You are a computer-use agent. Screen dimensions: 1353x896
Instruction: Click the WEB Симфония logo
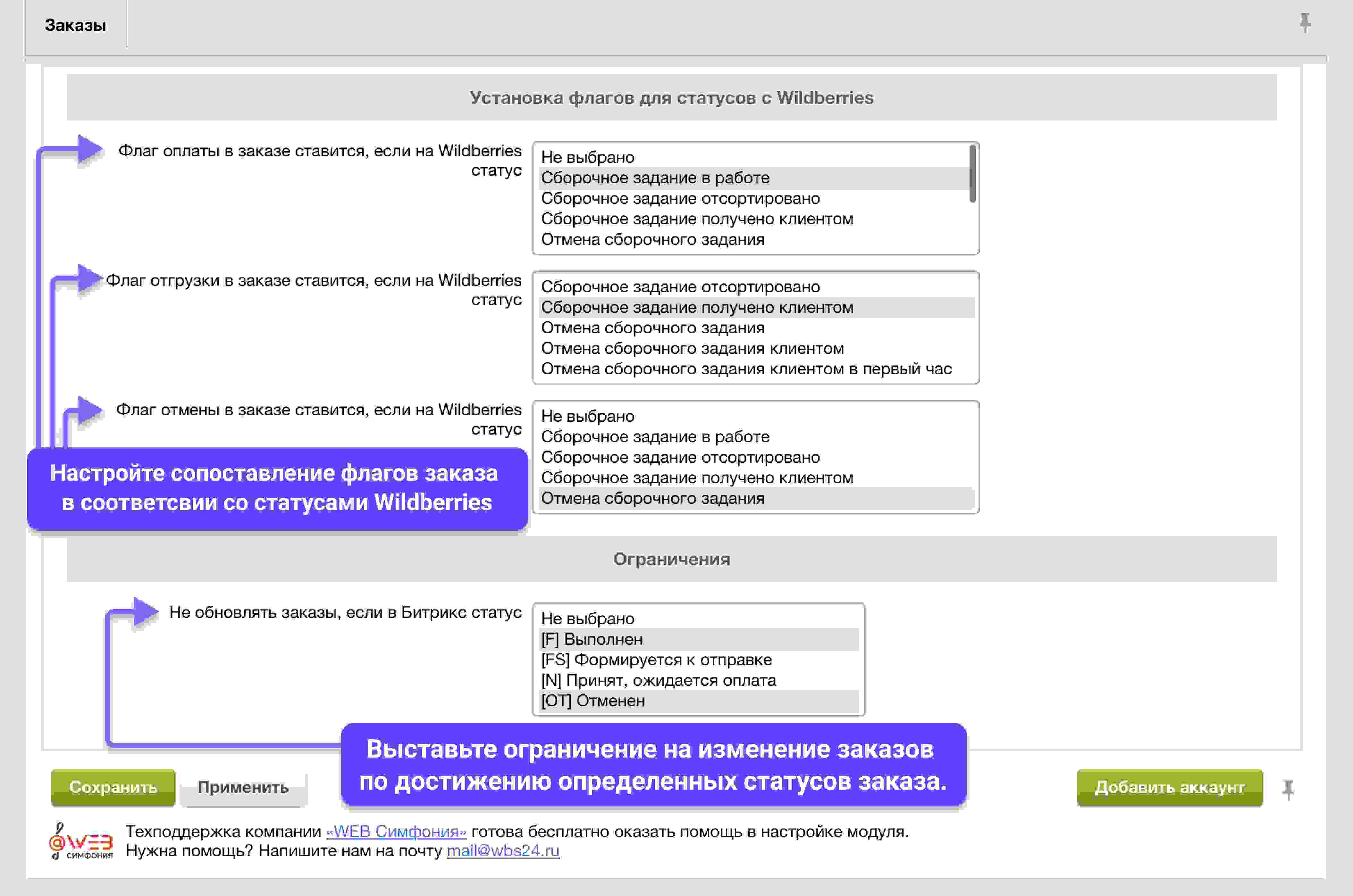(x=80, y=841)
